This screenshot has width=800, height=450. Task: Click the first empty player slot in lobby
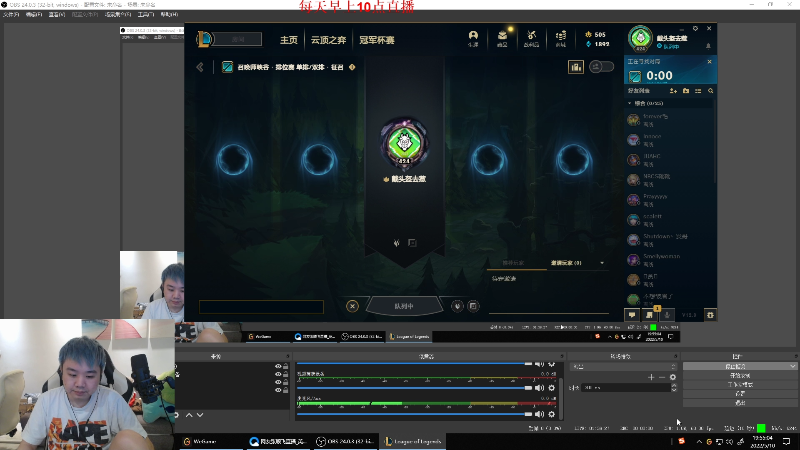point(234,159)
